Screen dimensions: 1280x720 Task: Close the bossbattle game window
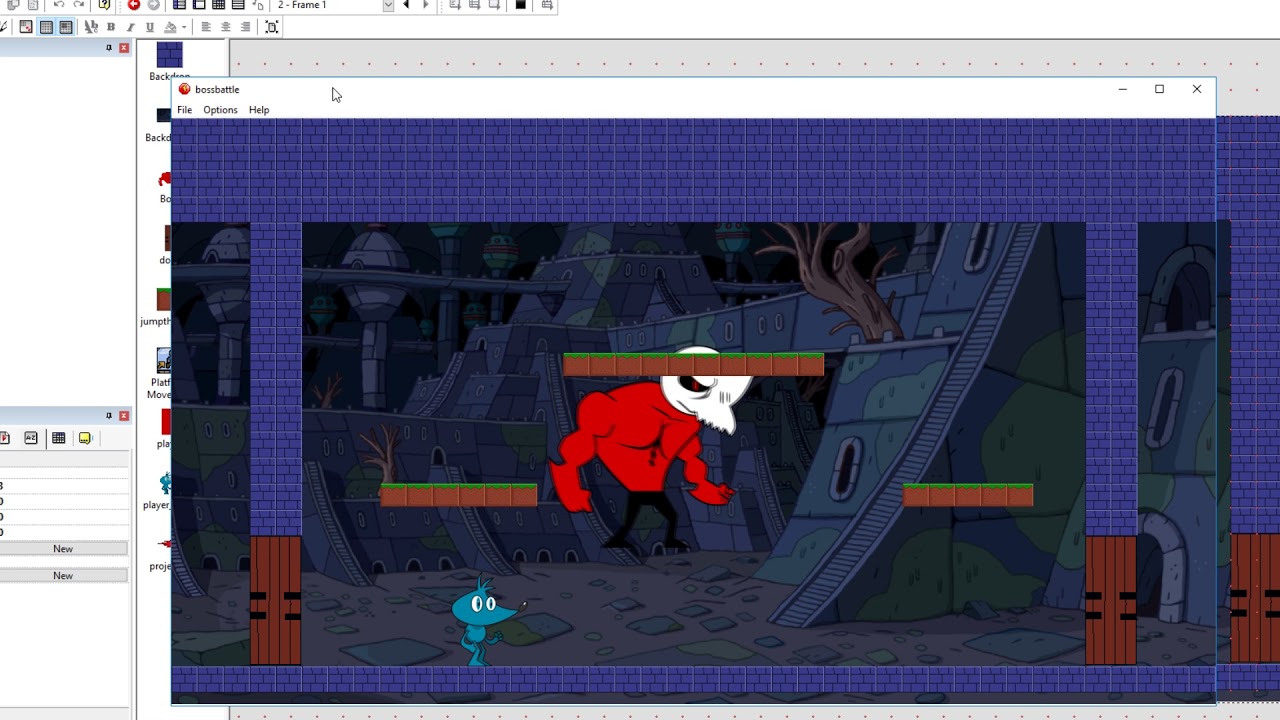tap(1197, 89)
